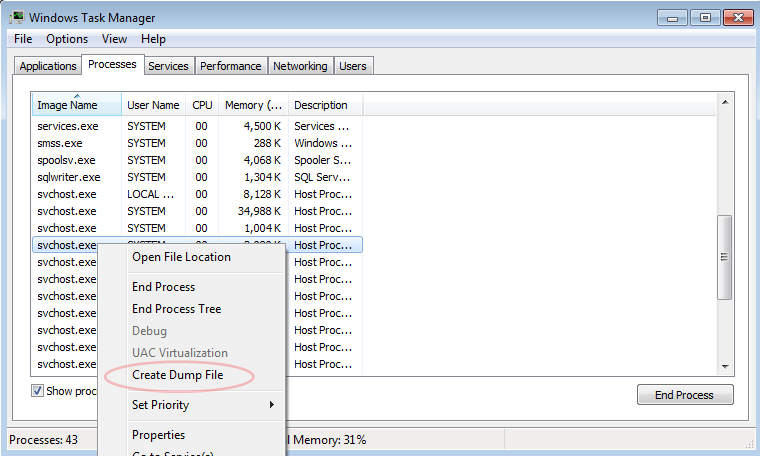This screenshot has height=456, width=760.
Task: Select the Processes tab
Action: (112, 64)
